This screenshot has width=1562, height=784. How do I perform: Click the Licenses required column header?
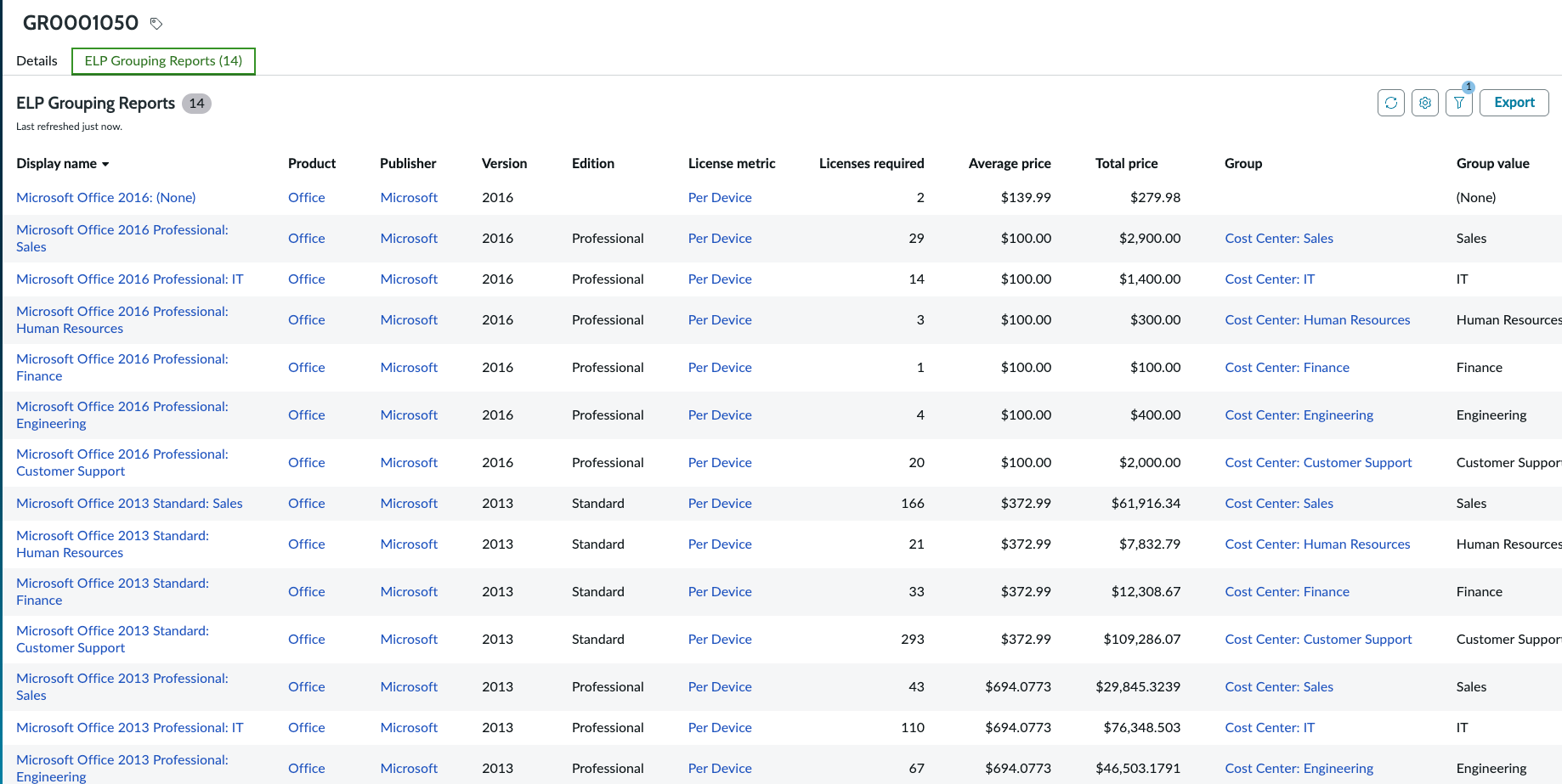coord(872,163)
